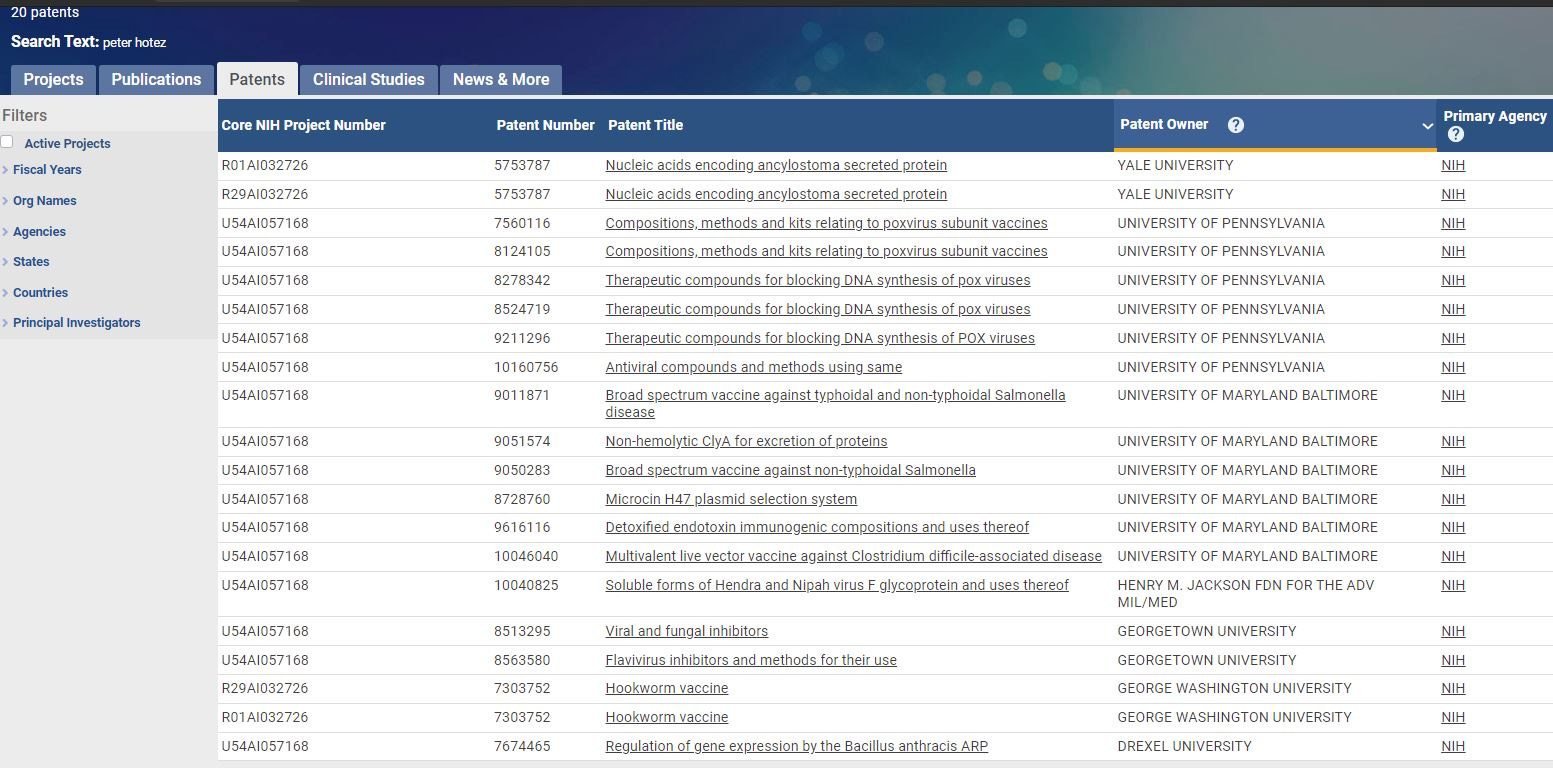Expand the Fiscal Years filter

pyautogui.click(x=47, y=170)
